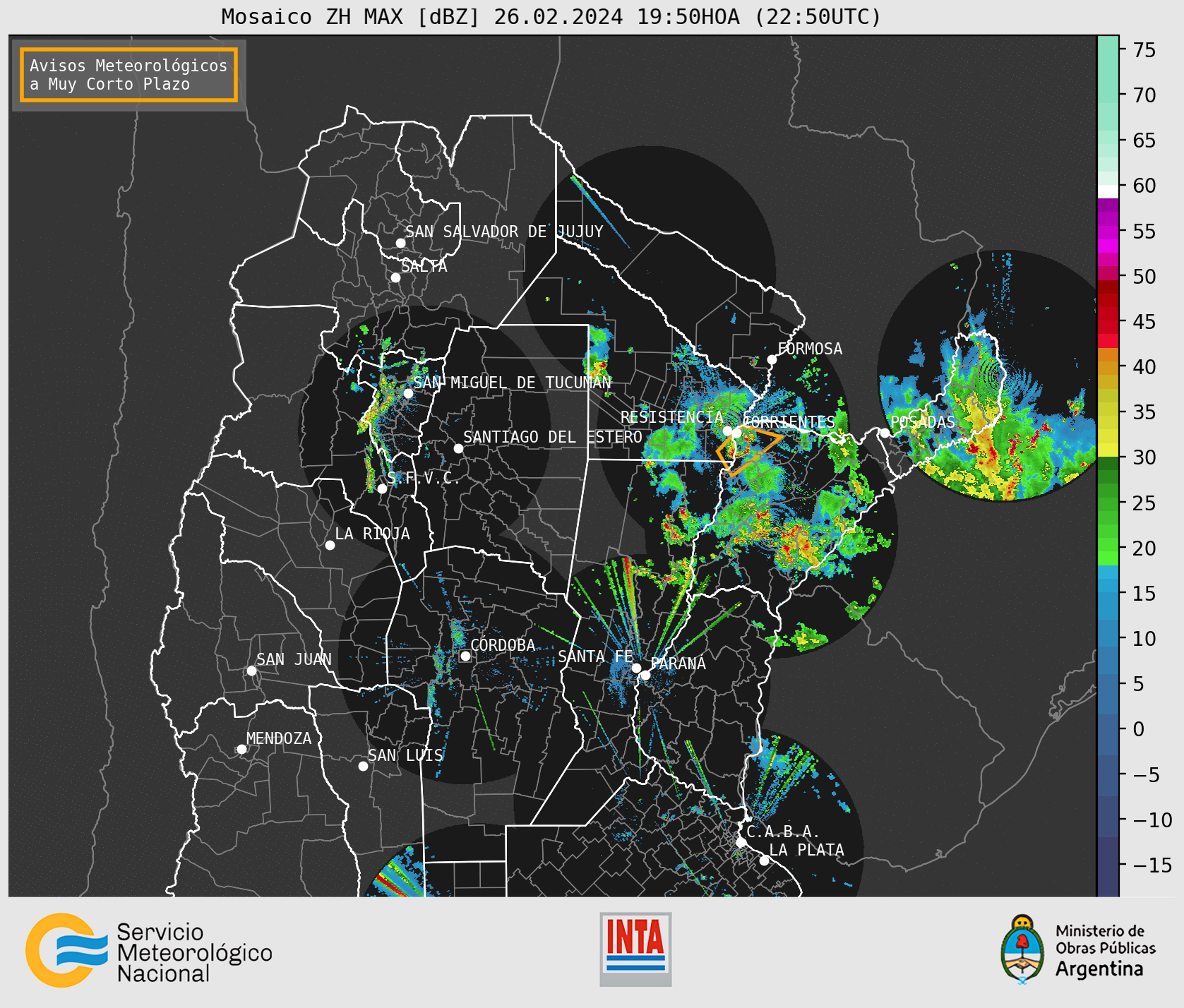Click the San Miguel de Tucumán city dot
1184x1008 pixels.
tap(408, 393)
